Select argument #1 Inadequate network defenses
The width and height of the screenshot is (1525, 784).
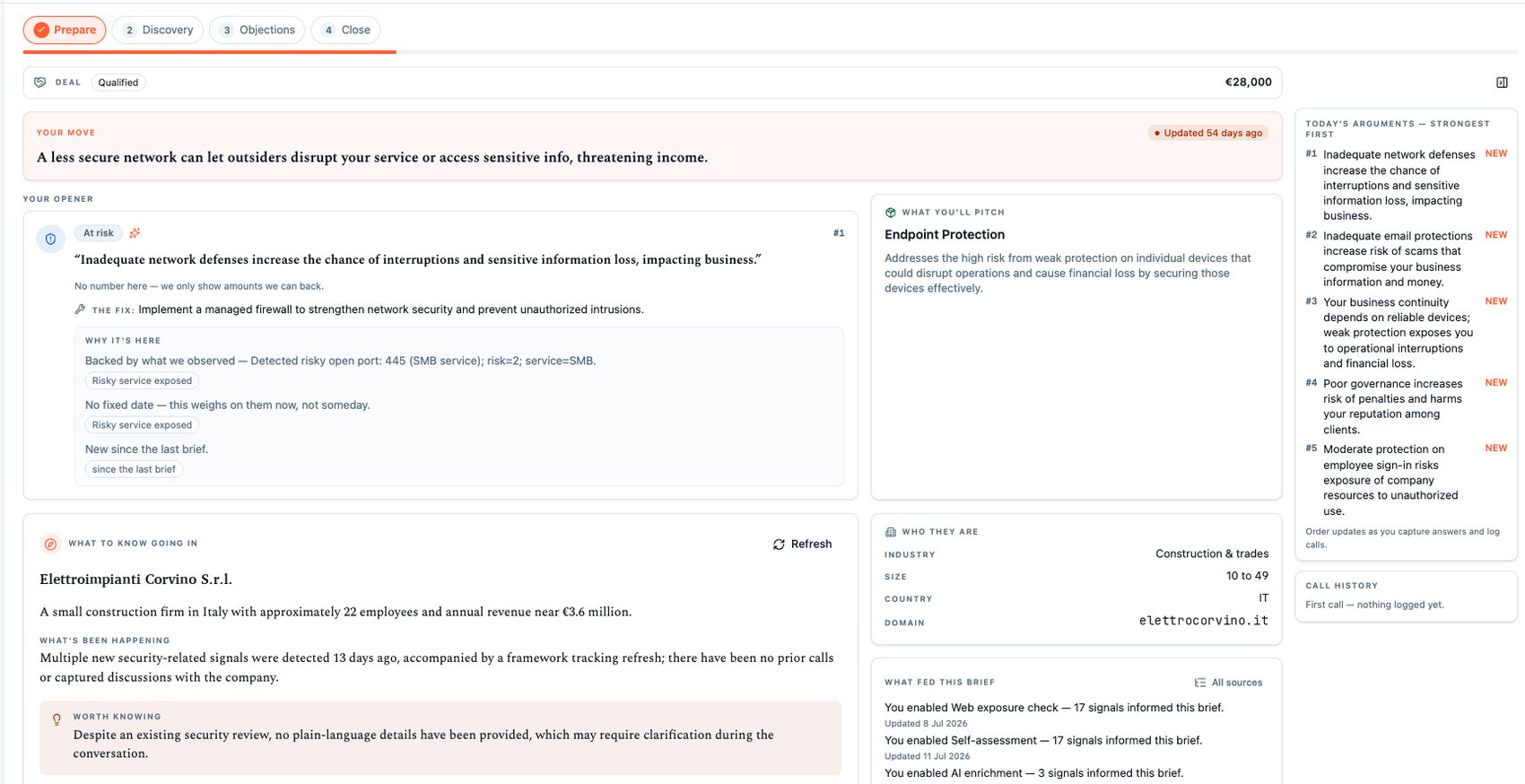(x=1406, y=185)
